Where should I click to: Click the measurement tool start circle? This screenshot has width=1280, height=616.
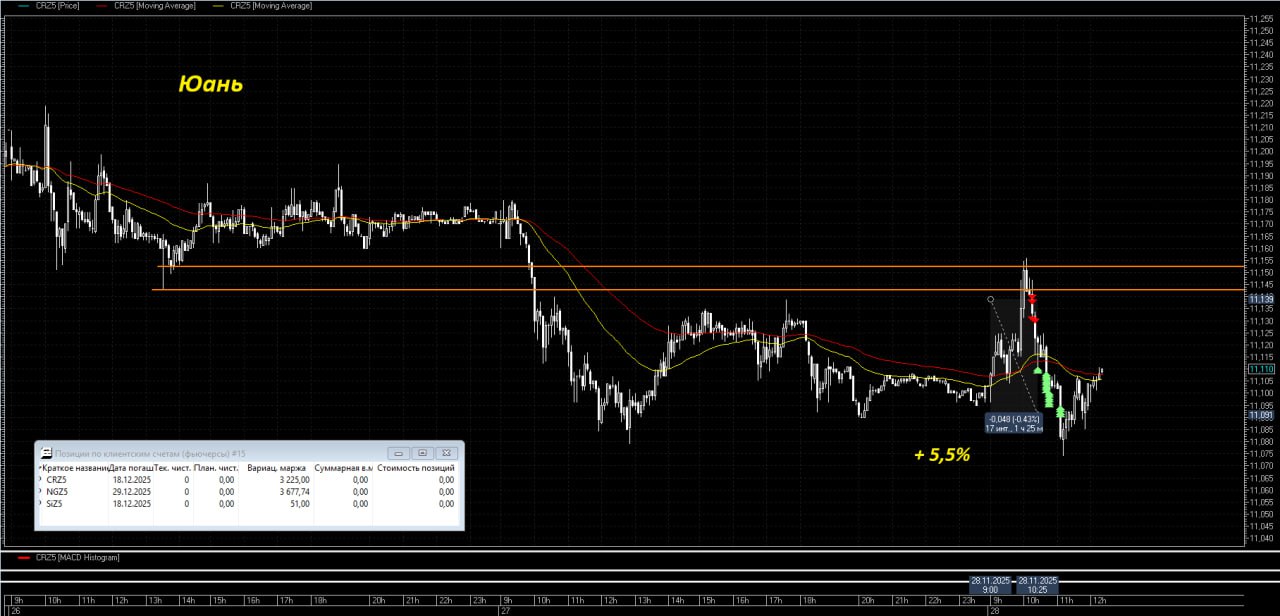990,299
